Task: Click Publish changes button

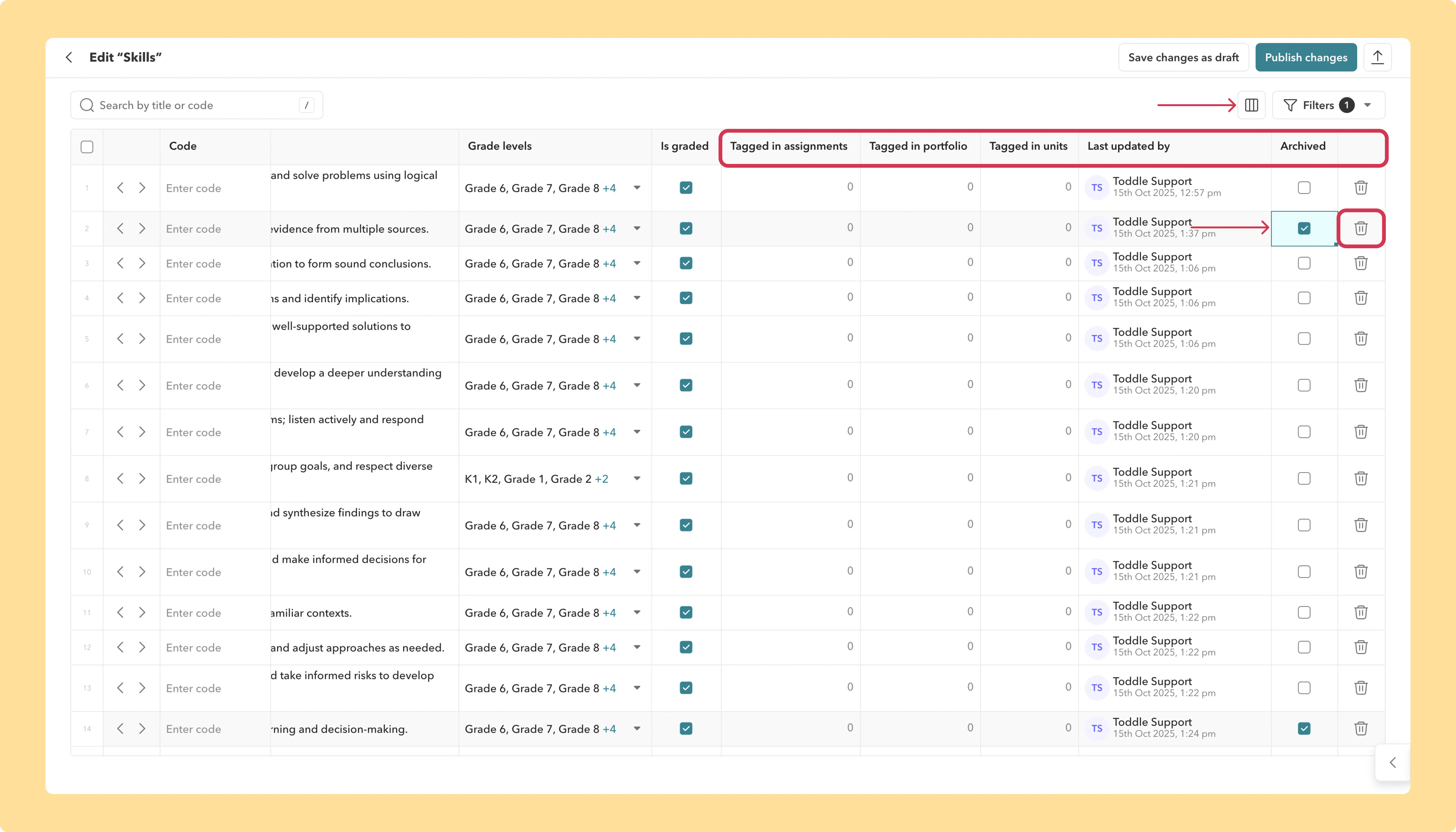Action: (x=1306, y=57)
